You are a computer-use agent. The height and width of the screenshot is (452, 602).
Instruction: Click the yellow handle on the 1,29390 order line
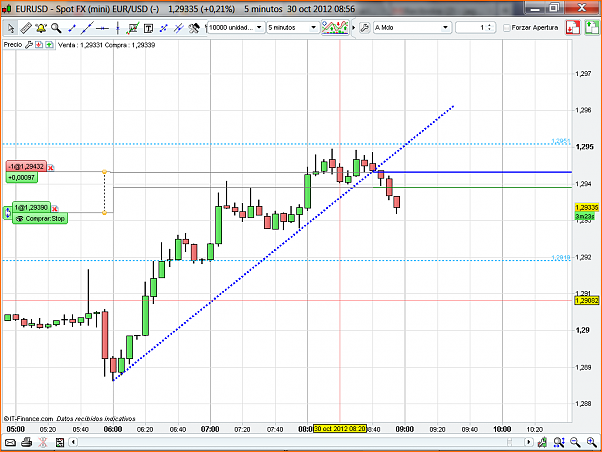104,213
